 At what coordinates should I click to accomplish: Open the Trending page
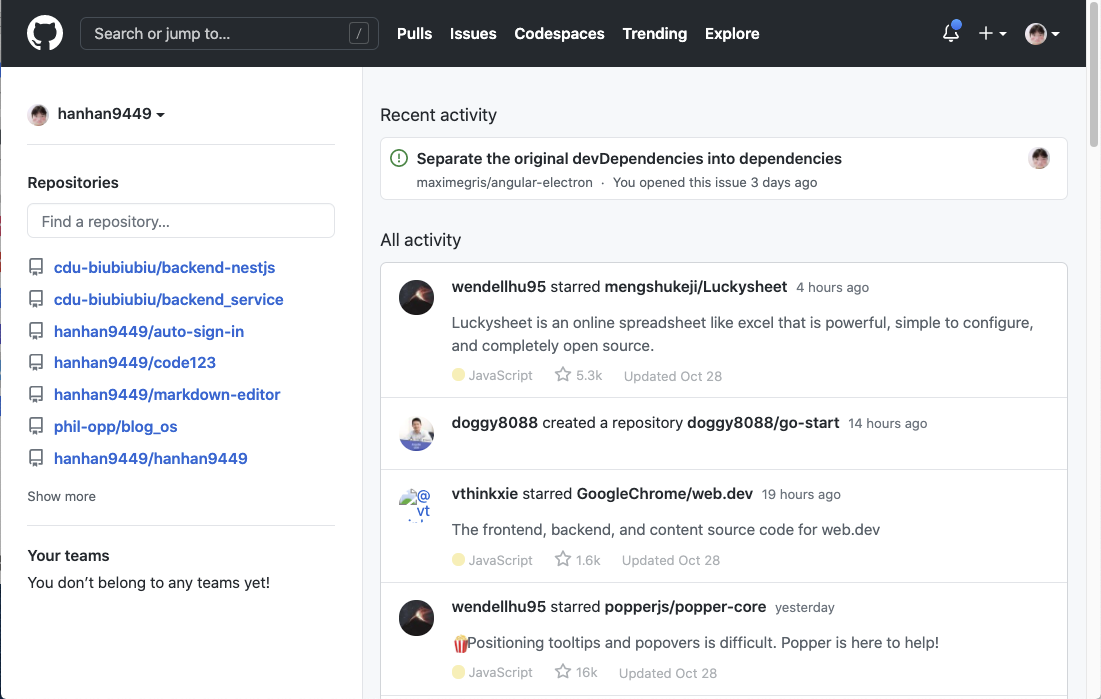coord(654,33)
